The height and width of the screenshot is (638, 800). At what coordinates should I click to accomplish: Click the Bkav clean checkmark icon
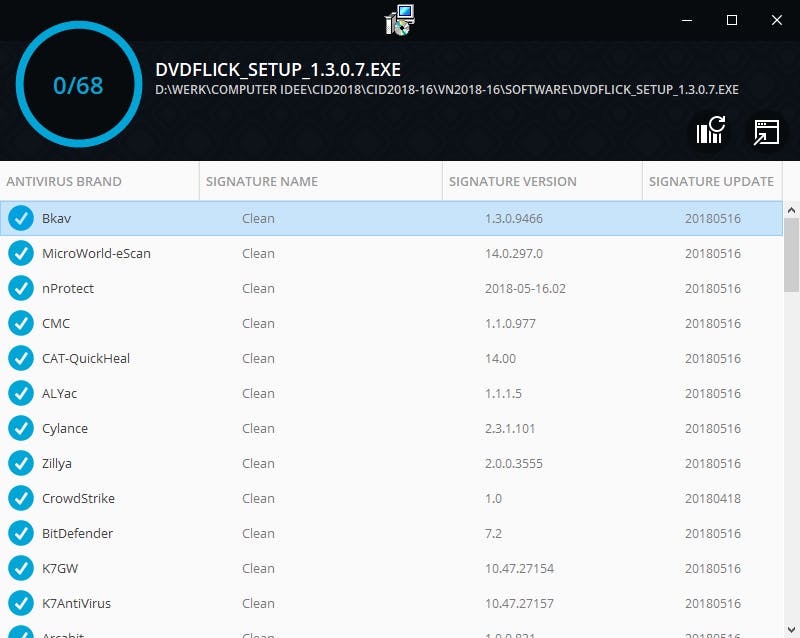(21, 218)
